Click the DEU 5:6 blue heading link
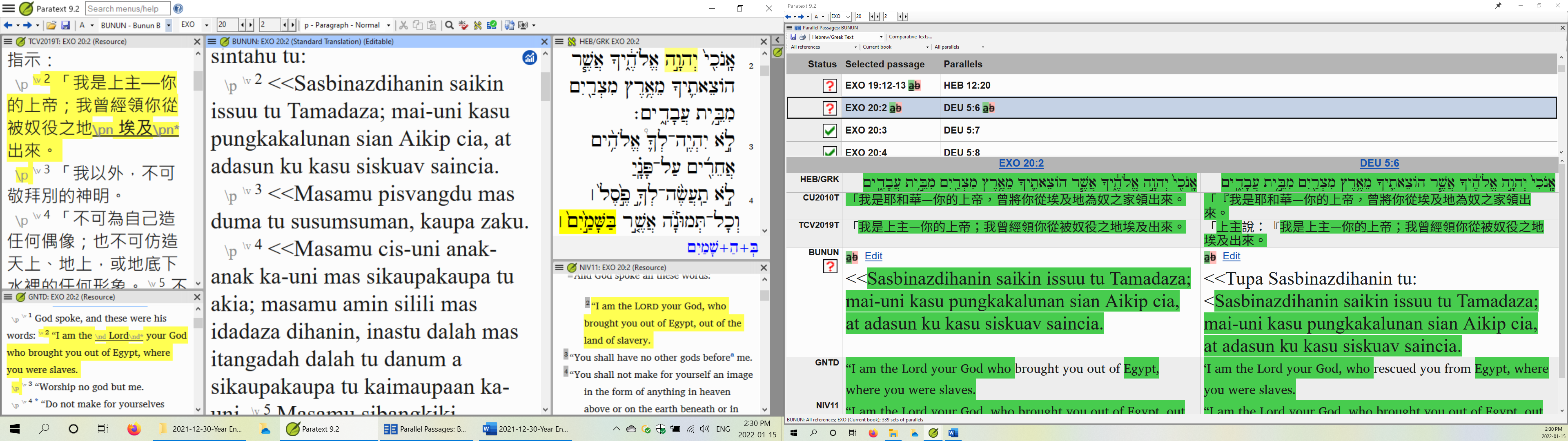This screenshot has width=1568, height=441. click(x=1379, y=163)
